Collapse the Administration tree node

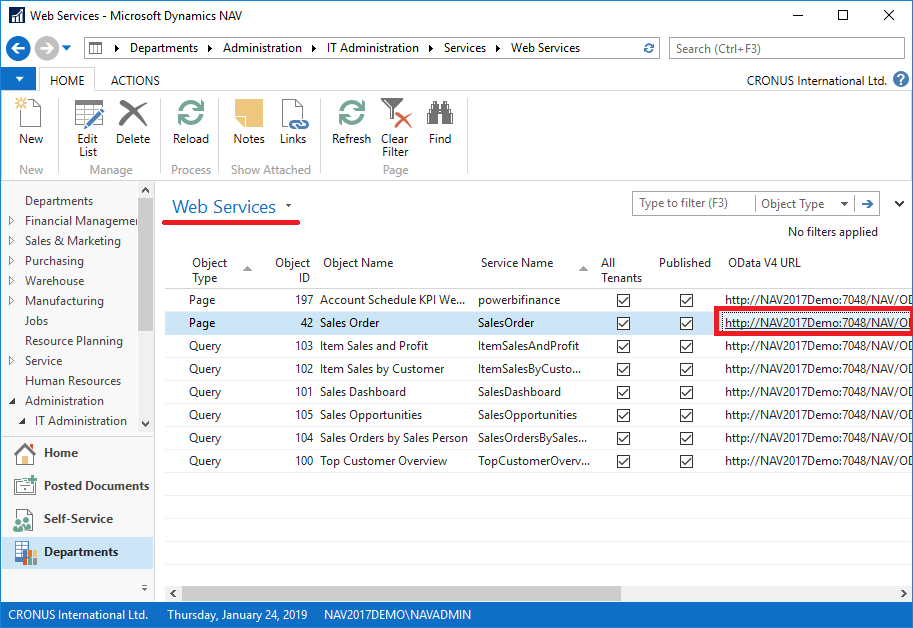(12, 401)
